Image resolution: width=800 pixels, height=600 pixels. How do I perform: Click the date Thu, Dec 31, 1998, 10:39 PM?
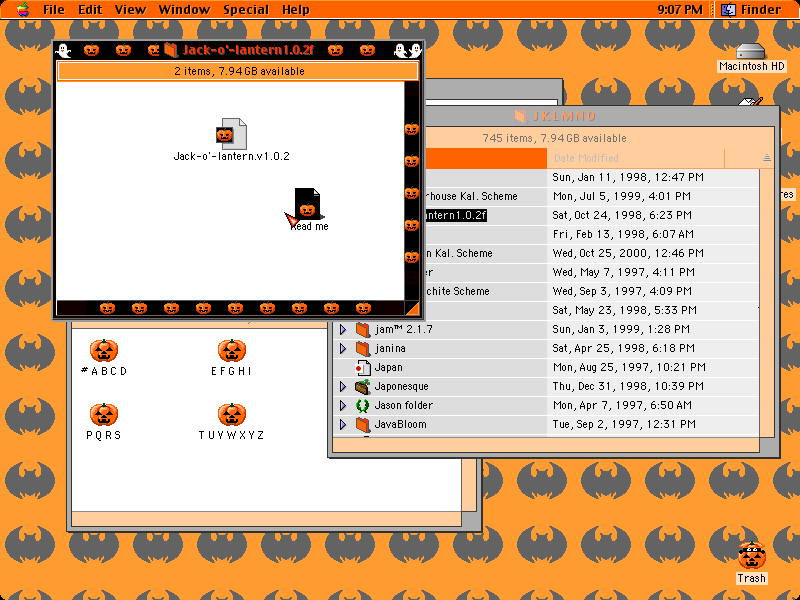628,387
